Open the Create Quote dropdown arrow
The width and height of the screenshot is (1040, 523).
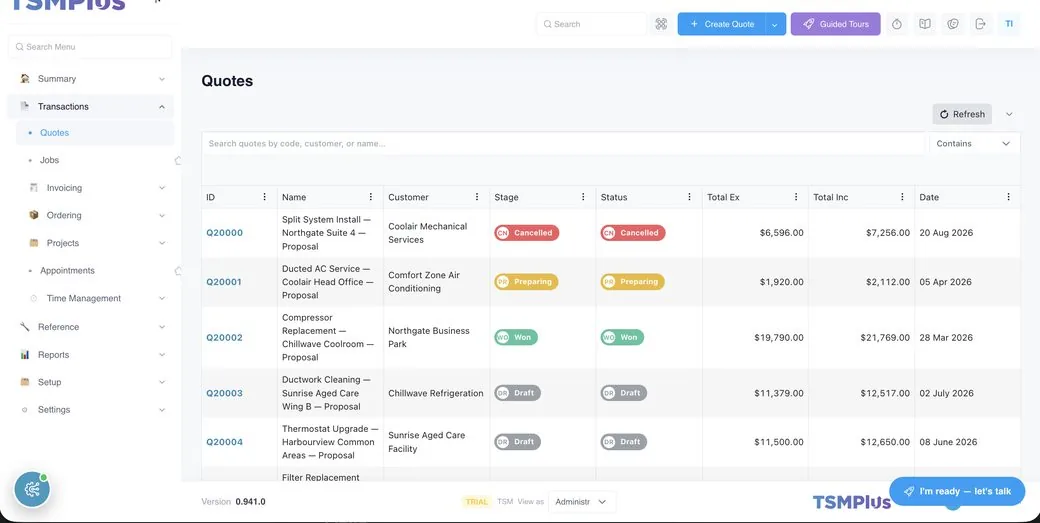(775, 24)
